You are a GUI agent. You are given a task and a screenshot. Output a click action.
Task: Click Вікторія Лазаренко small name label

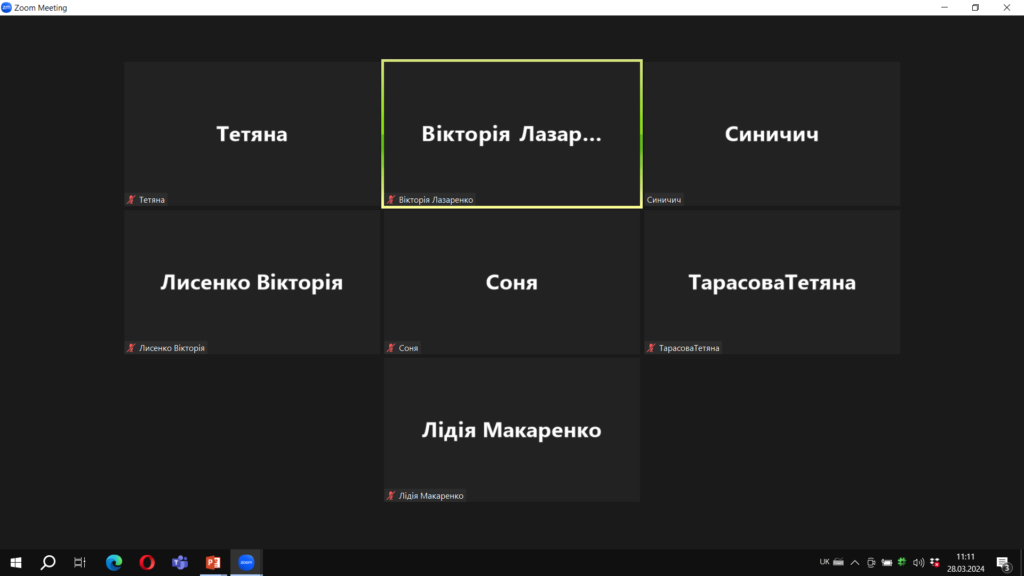(x=436, y=200)
